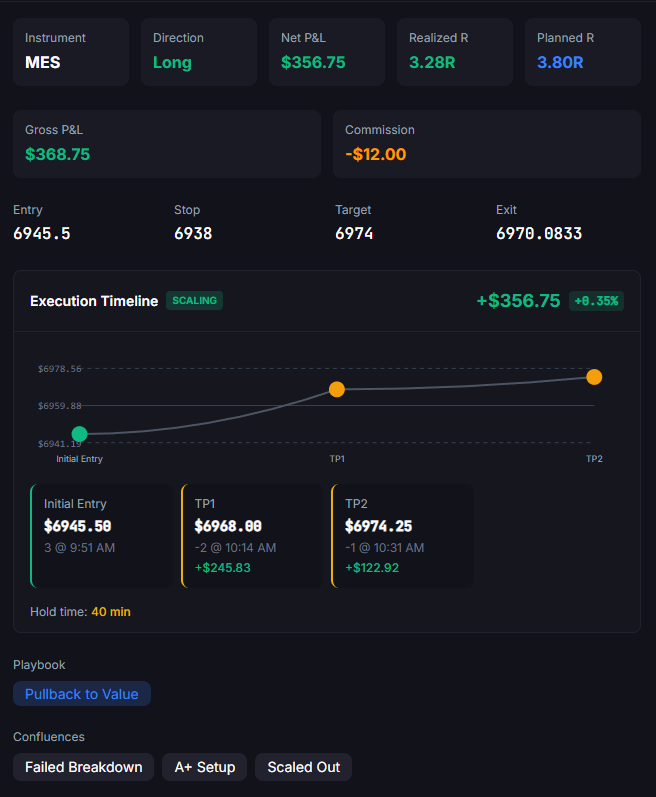Open the TP1 execution card
The image size is (656, 797).
pyautogui.click(x=252, y=536)
